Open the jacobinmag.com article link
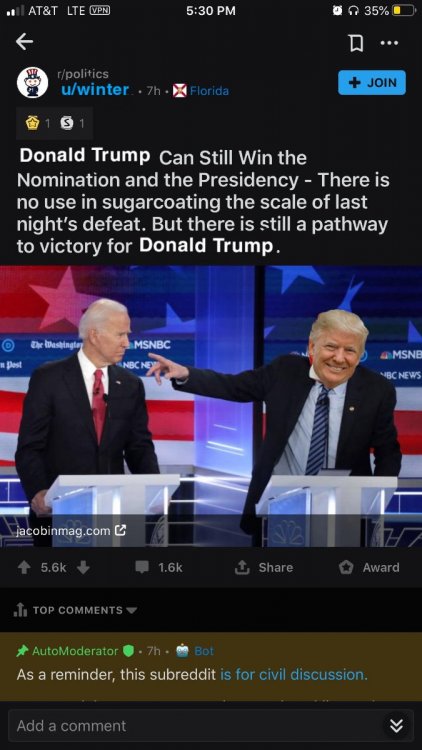Image resolution: width=422 pixels, height=750 pixels. [x=71, y=530]
